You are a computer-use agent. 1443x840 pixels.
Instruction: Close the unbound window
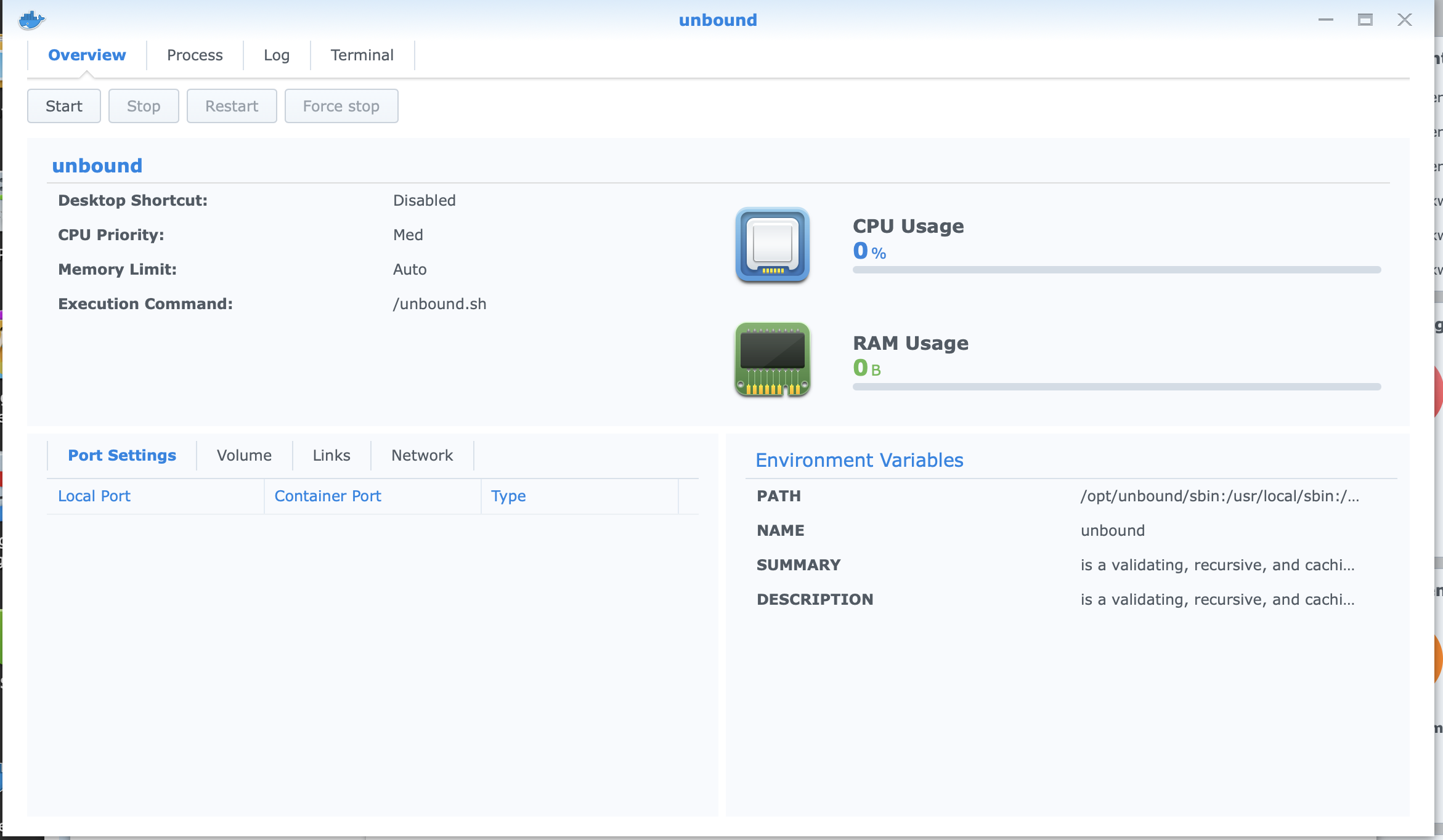click(x=1405, y=20)
